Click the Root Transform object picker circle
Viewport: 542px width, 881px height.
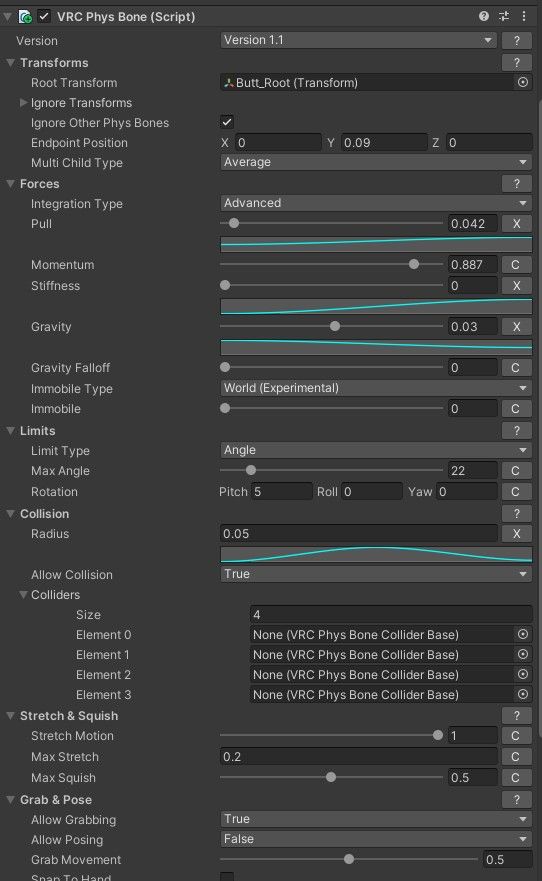pyautogui.click(x=523, y=83)
